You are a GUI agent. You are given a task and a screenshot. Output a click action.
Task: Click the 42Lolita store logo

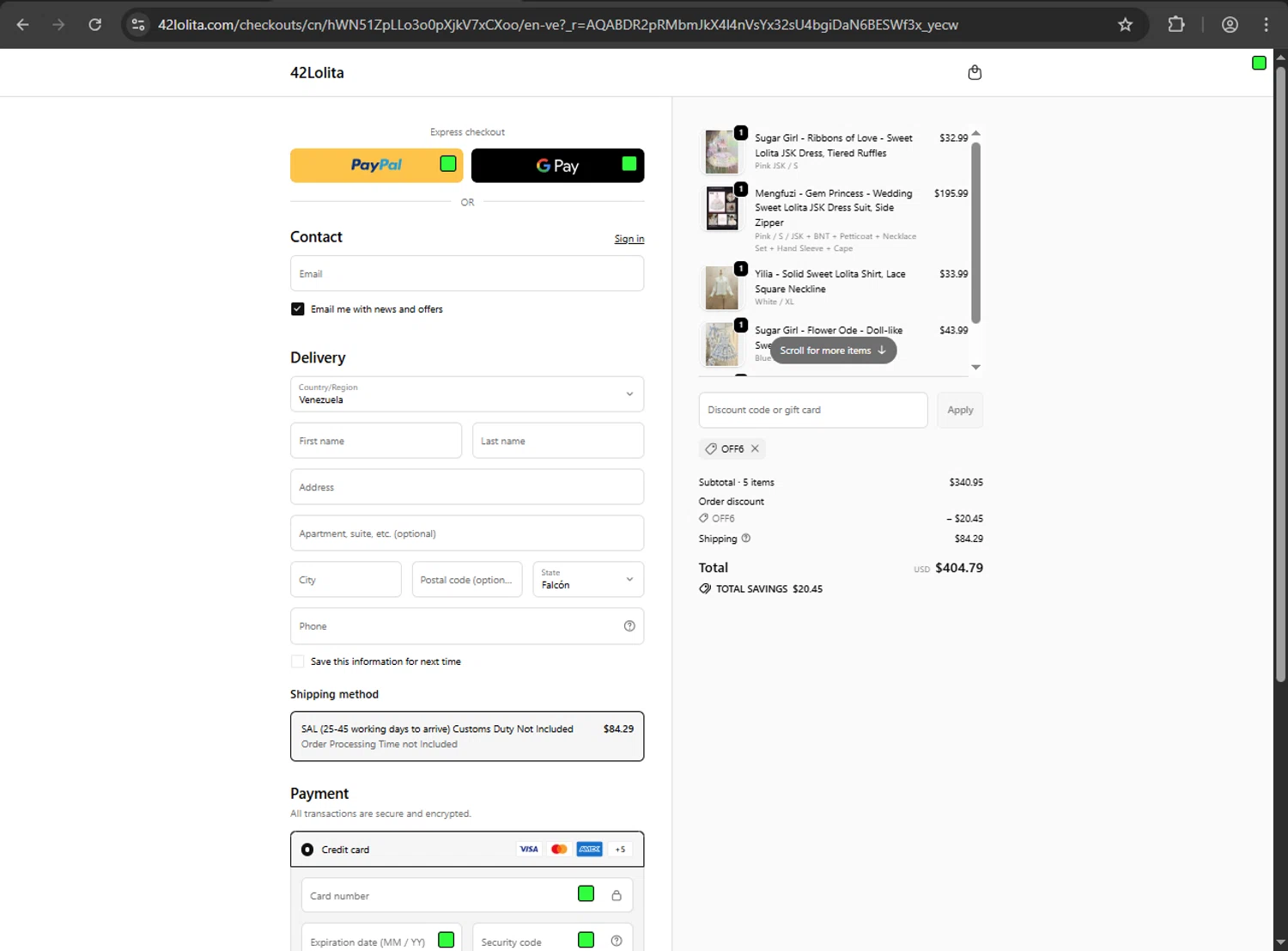point(317,73)
